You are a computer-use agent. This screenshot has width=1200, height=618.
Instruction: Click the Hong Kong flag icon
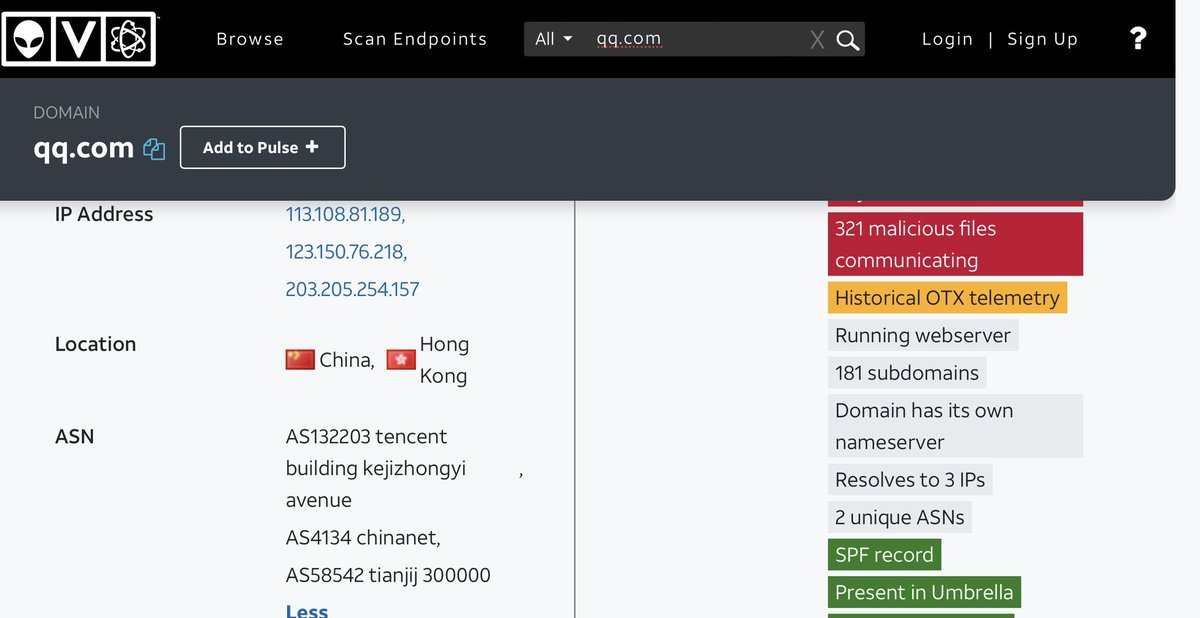(401, 360)
